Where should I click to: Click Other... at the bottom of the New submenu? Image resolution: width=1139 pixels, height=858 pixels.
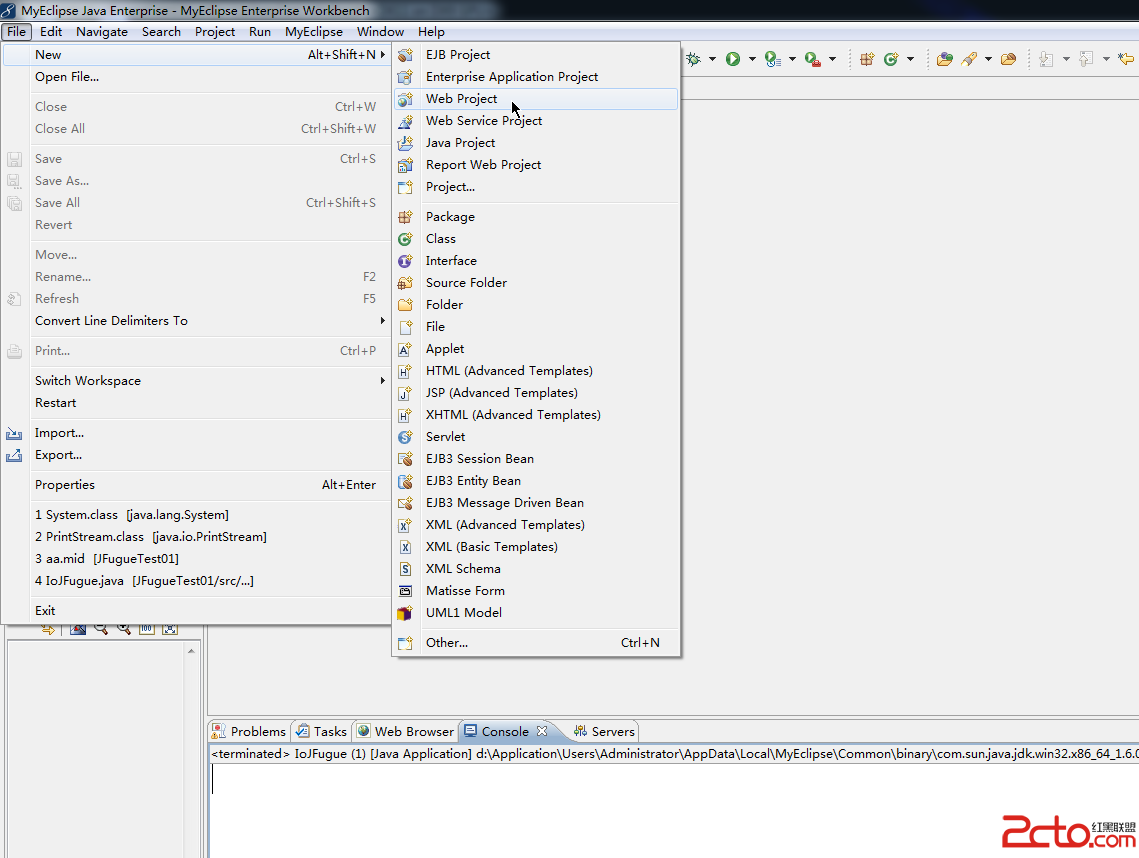point(536,642)
